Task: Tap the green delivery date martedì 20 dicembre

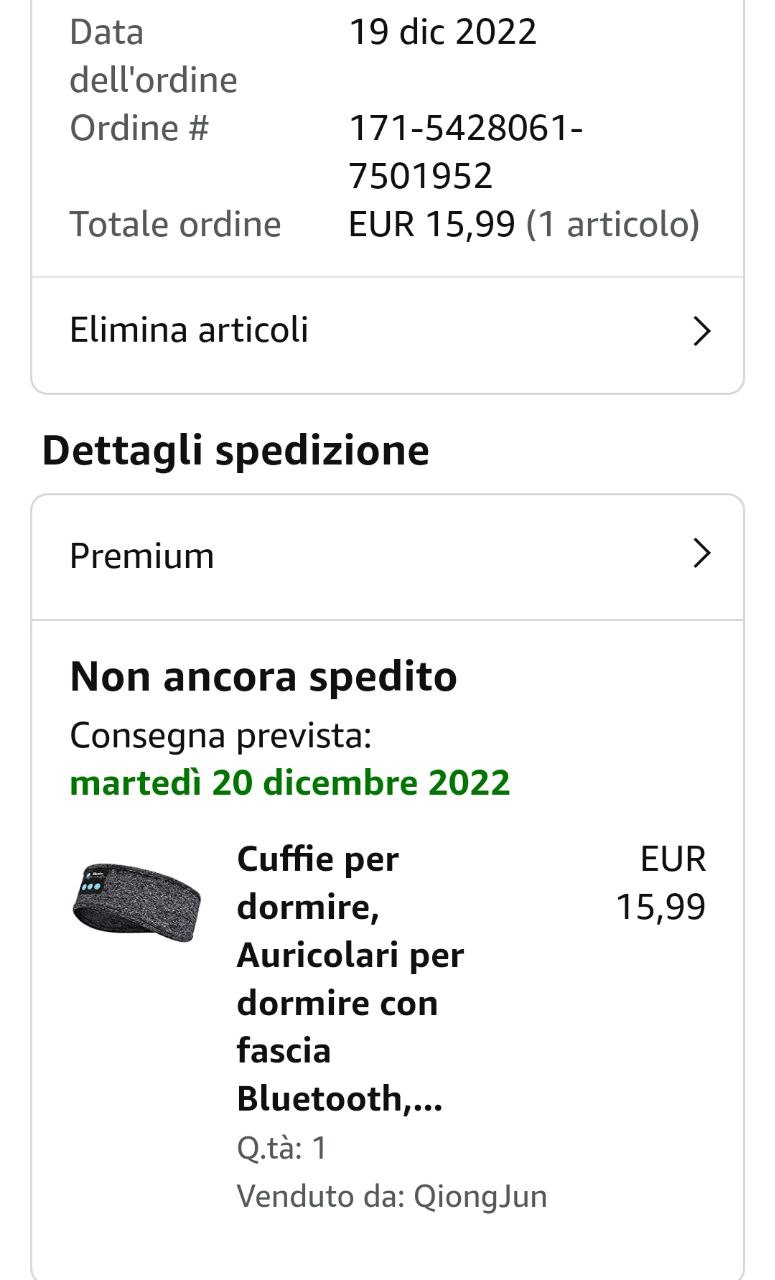Action: pos(290,782)
